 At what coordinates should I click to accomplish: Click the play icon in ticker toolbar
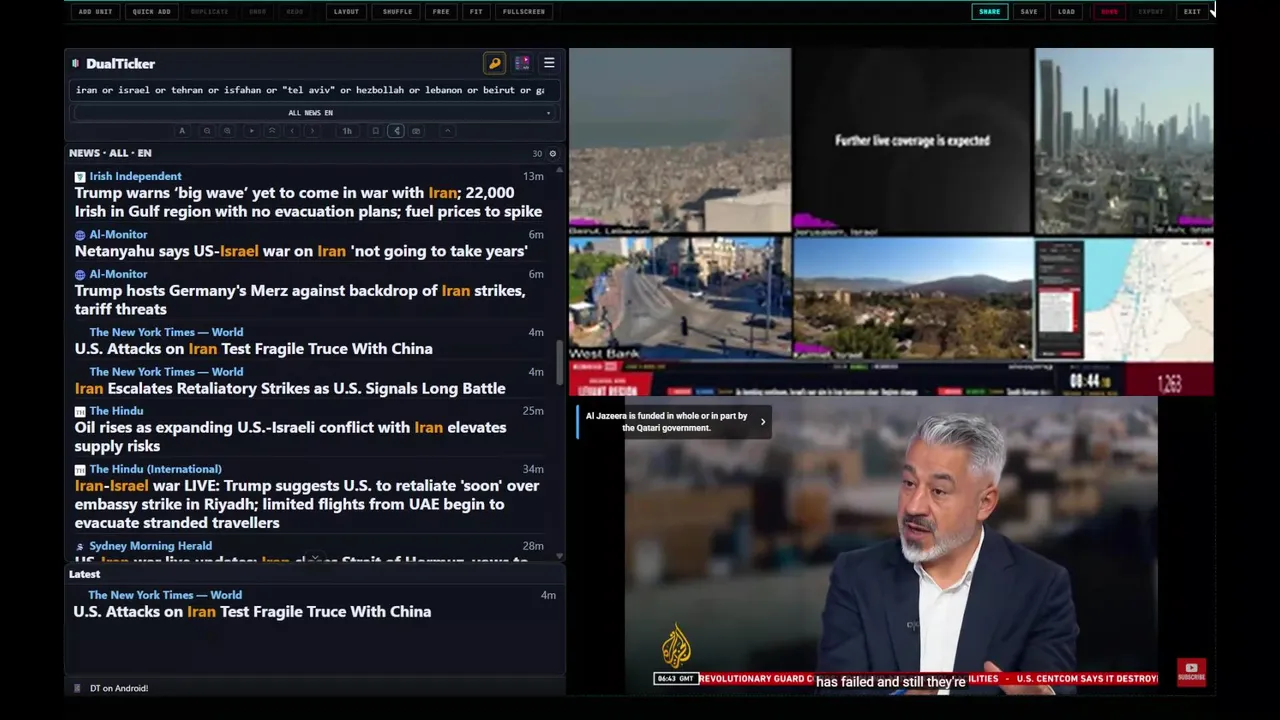pyautogui.click(x=251, y=131)
